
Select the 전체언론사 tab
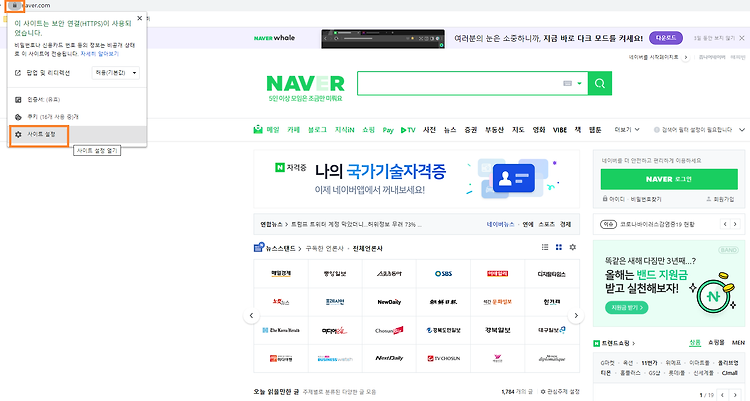367,248
